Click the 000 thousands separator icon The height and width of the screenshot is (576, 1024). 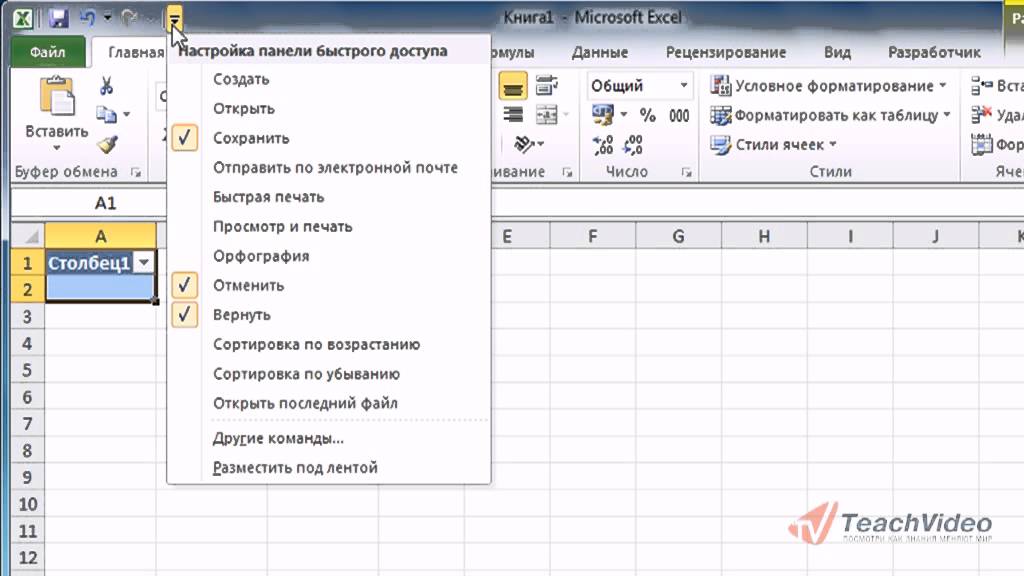[x=679, y=116]
